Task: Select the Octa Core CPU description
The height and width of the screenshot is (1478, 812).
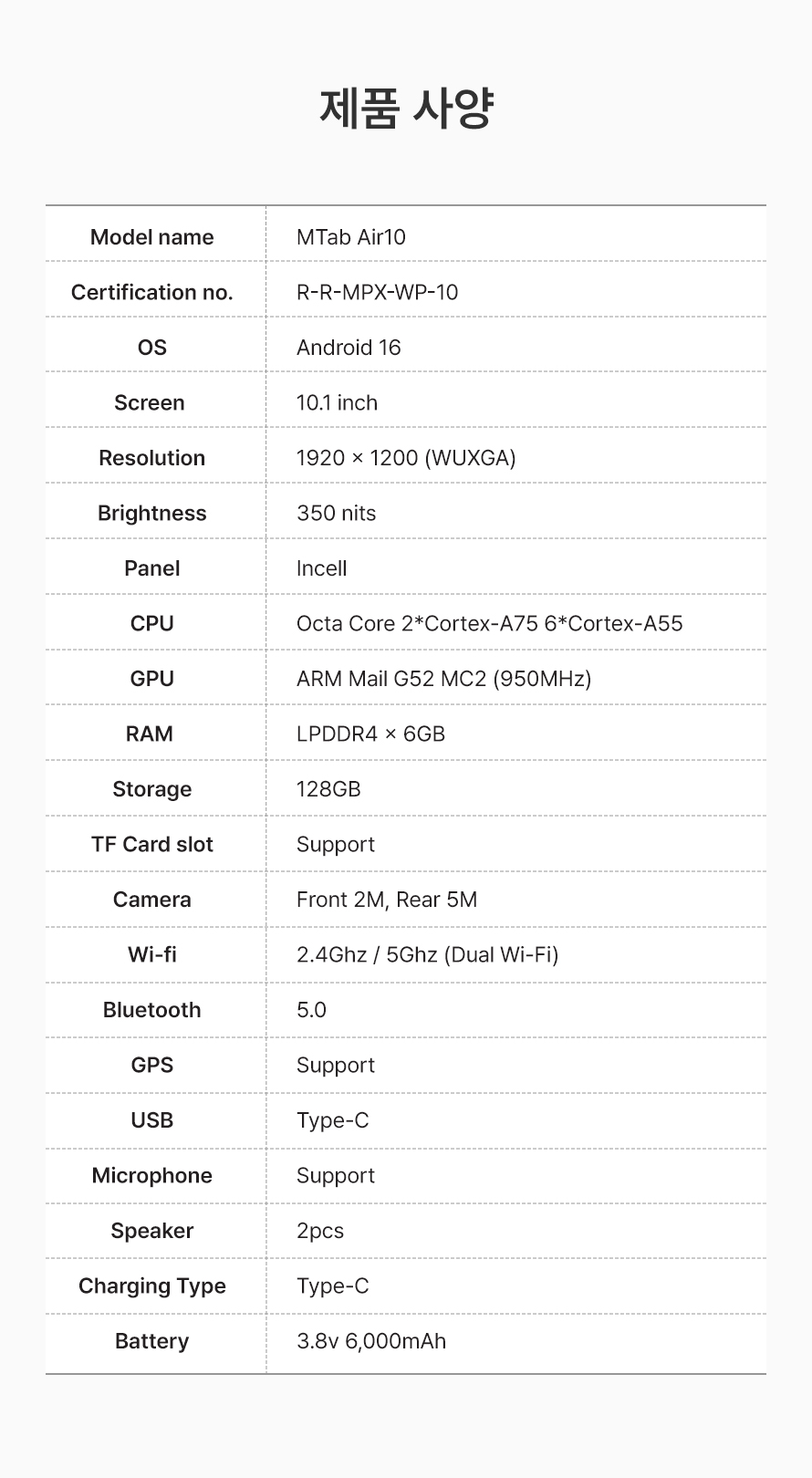Action: pyautogui.click(x=489, y=623)
